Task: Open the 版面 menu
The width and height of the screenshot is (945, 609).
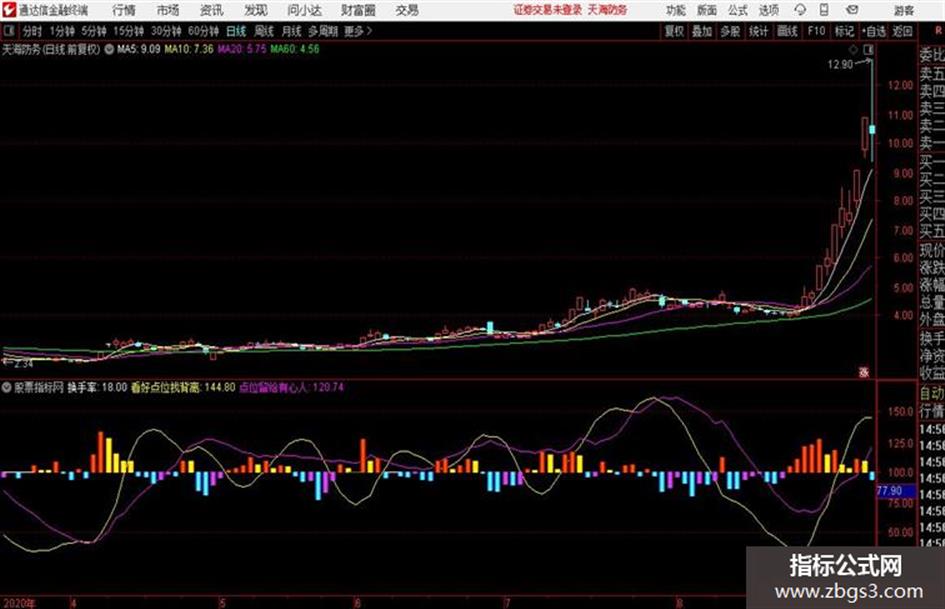Action: pos(706,10)
